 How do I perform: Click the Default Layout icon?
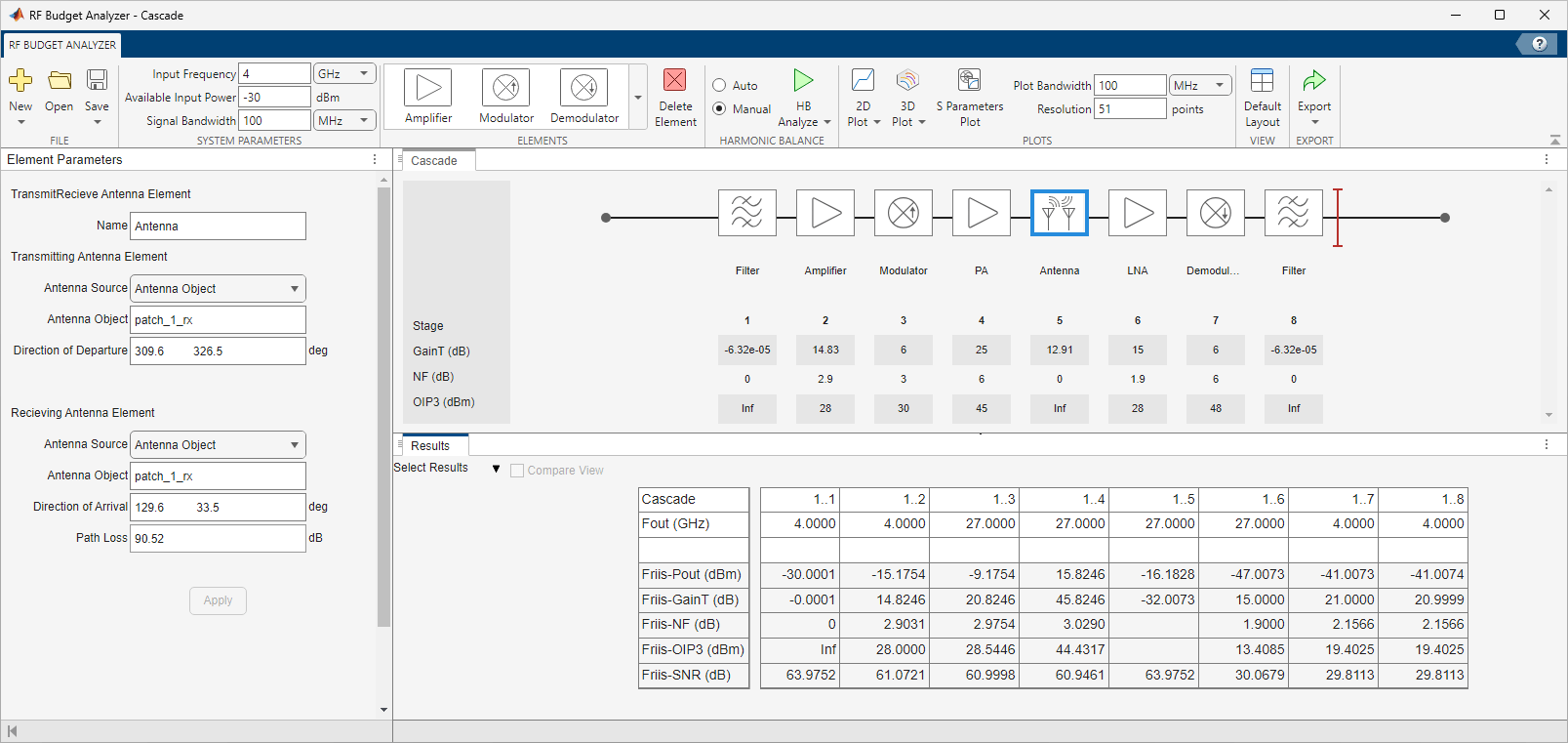[1262, 80]
